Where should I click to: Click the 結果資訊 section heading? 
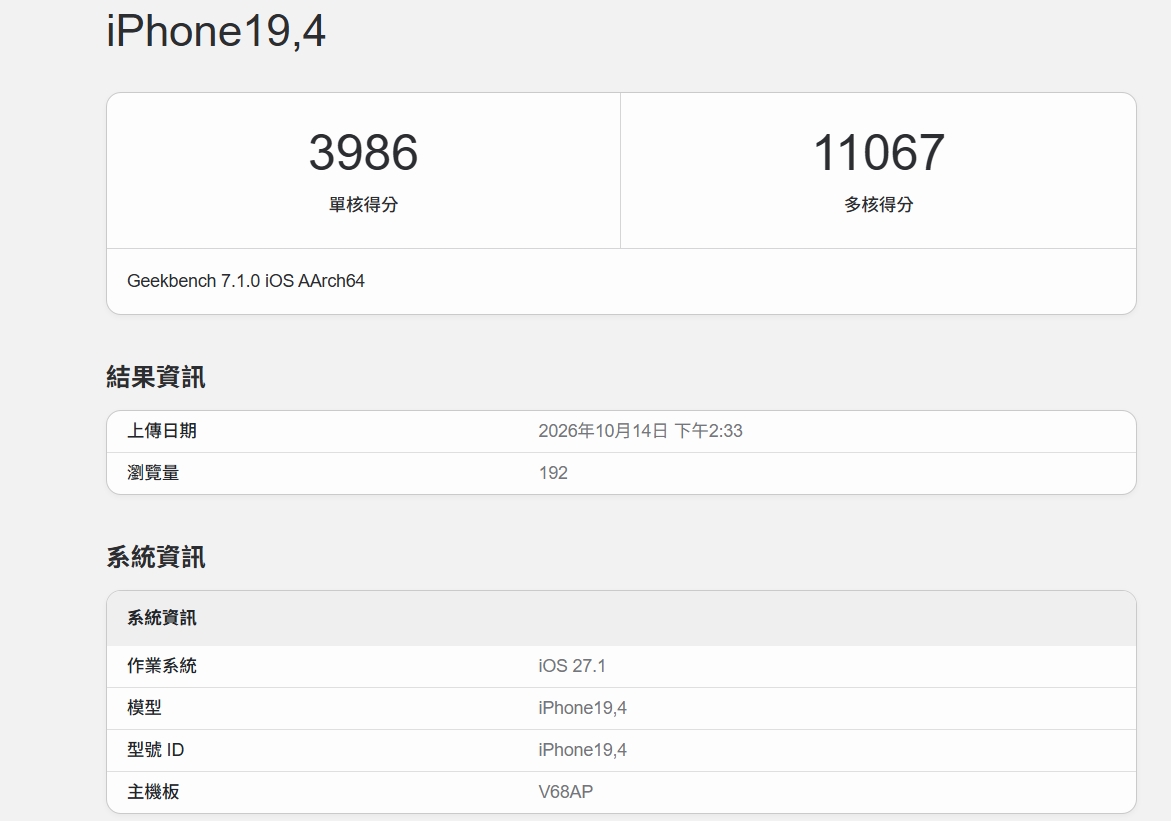tap(155, 377)
